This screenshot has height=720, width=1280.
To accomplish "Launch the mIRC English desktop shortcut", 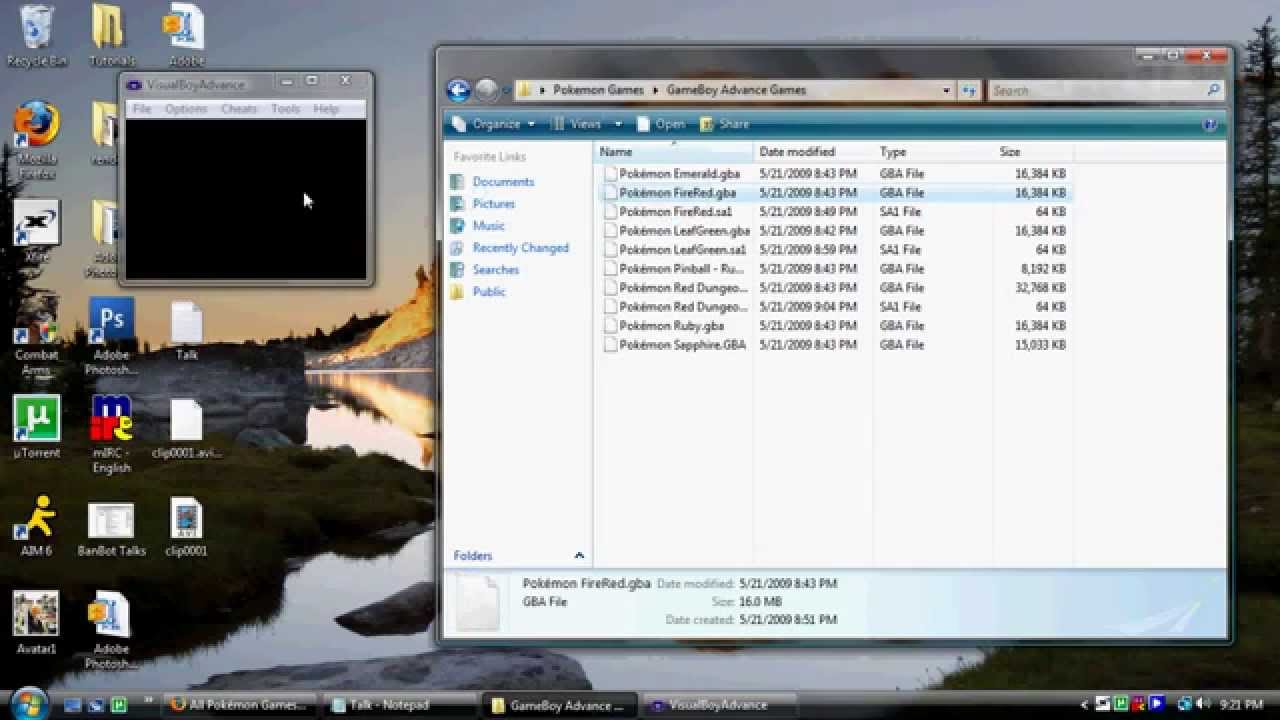I will 111,435.
